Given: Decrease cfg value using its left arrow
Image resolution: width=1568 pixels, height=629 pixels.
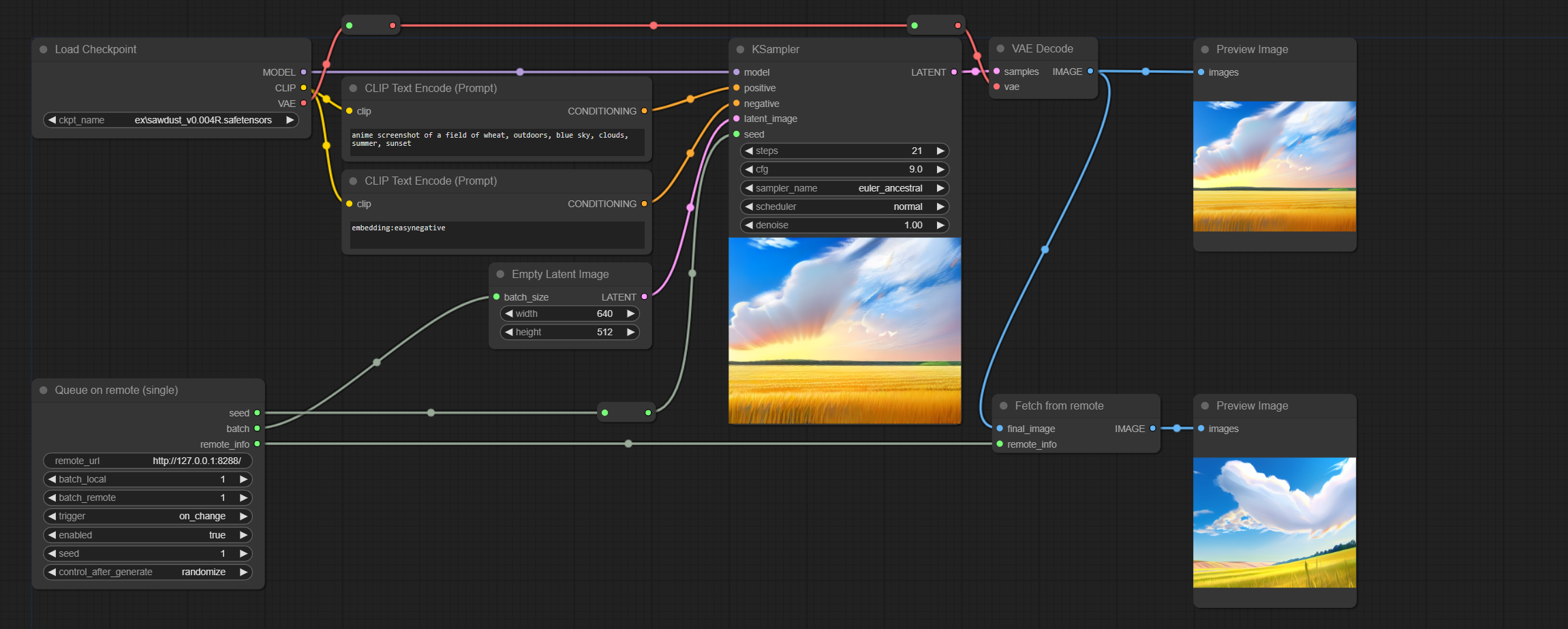Looking at the screenshot, I should pos(748,169).
